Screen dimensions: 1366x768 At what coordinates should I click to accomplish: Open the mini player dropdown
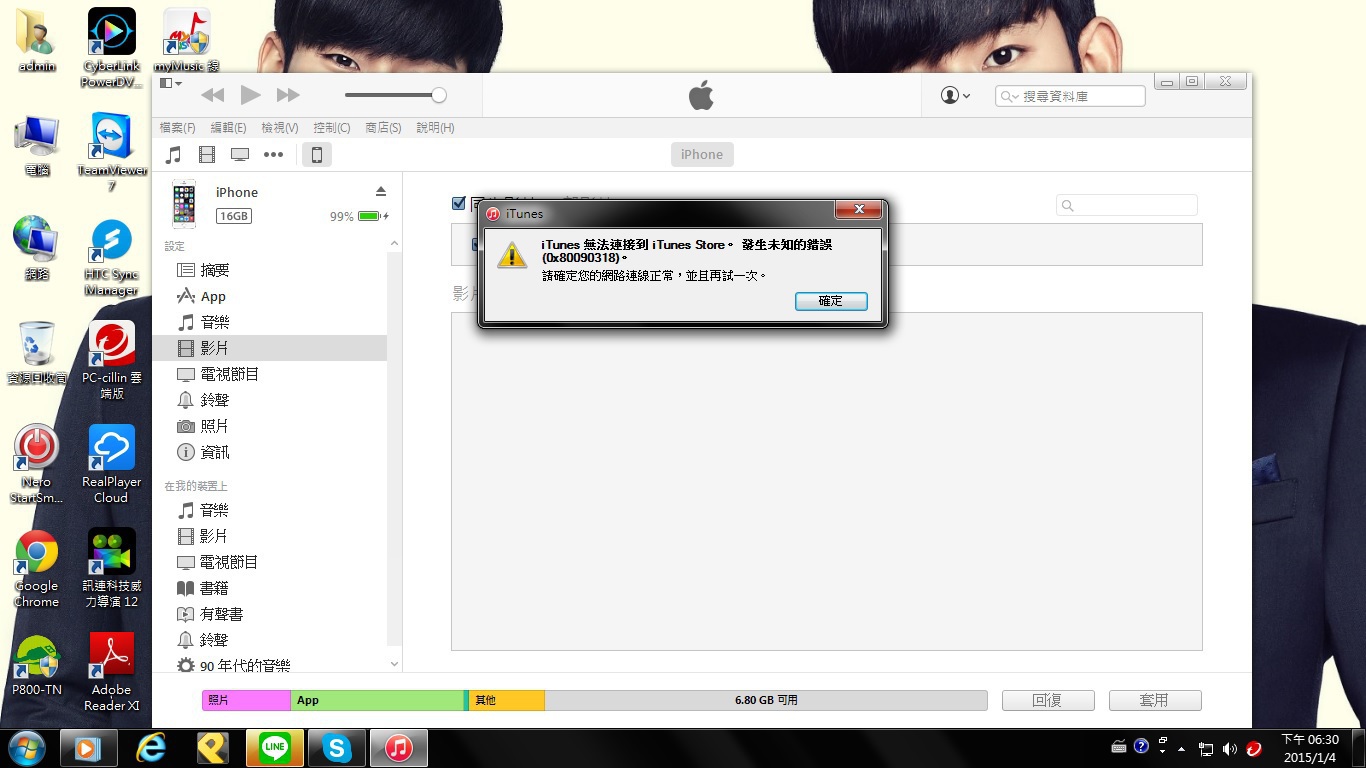pyautogui.click(x=170, y=83)
